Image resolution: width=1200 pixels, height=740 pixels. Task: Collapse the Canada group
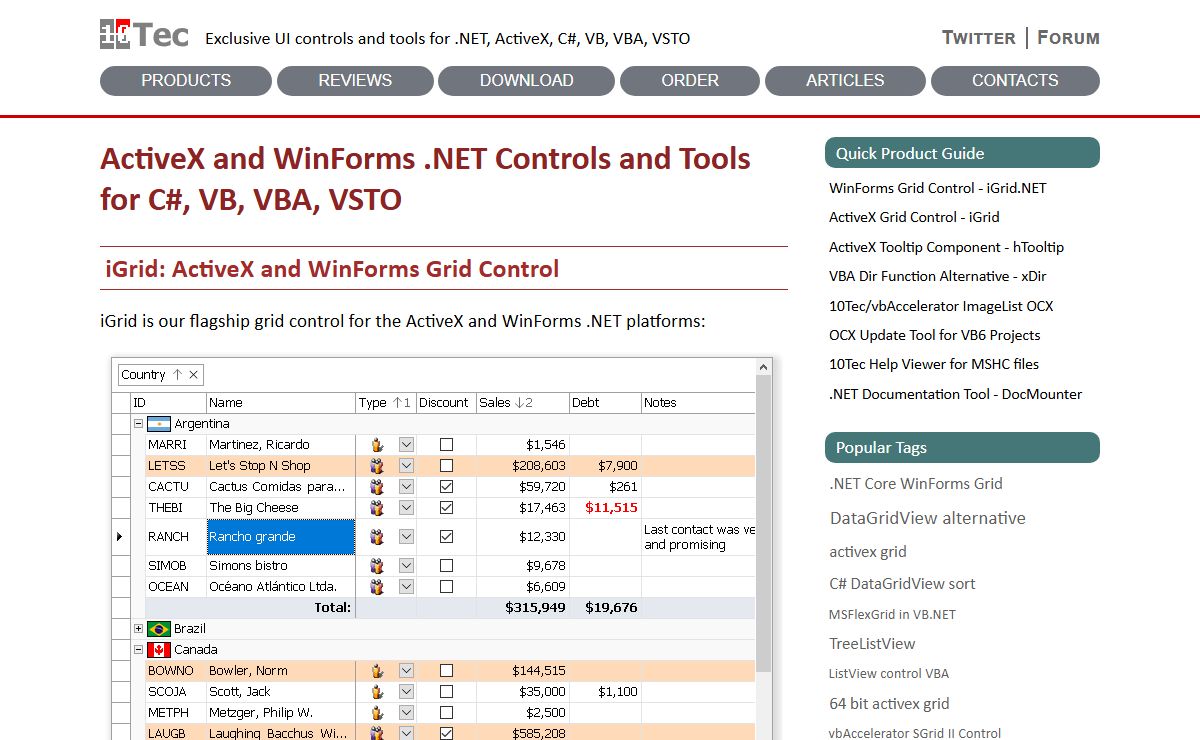[139, 650]
